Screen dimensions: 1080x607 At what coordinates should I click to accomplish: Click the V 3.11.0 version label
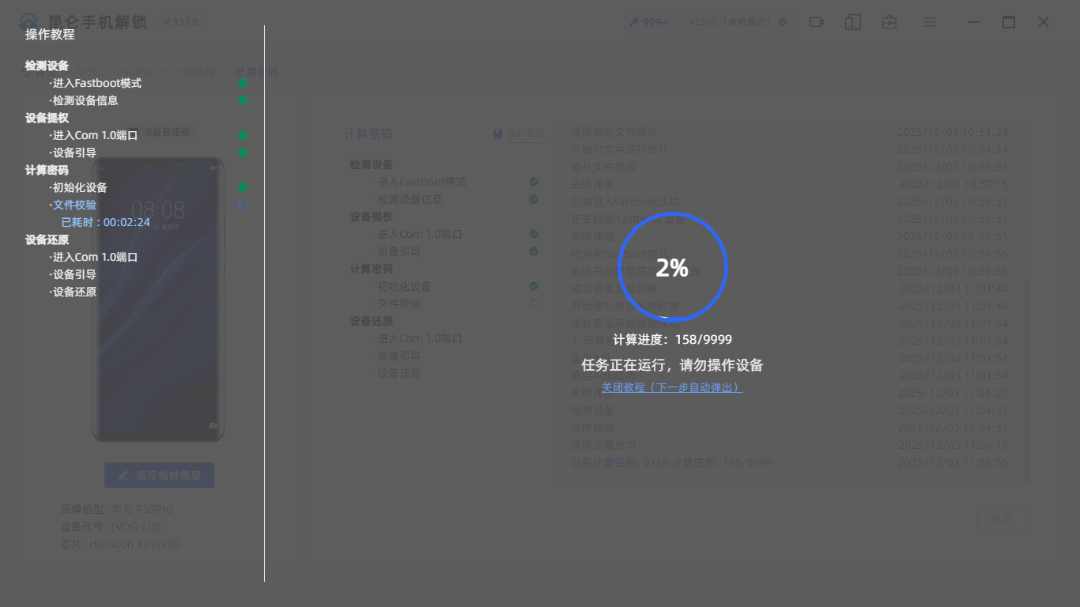[x=181, y=22]
